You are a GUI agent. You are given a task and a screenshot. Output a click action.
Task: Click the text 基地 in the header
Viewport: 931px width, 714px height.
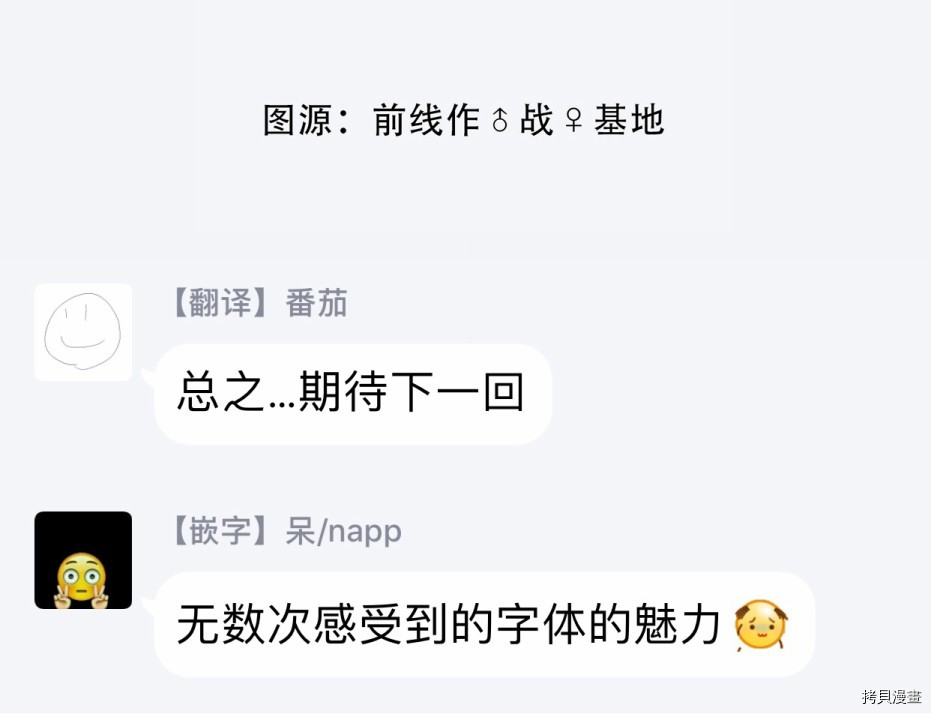point(629,120)
